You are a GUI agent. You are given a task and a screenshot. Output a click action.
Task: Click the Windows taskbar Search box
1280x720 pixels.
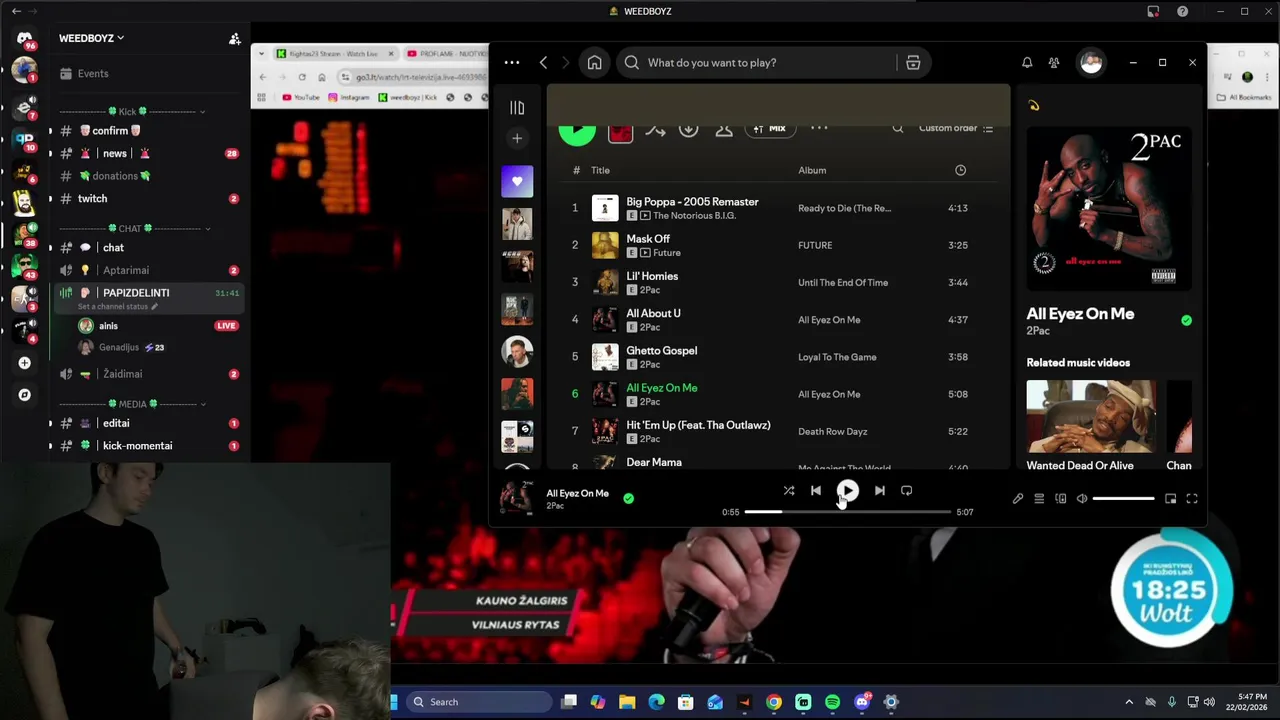coord(480,702)
